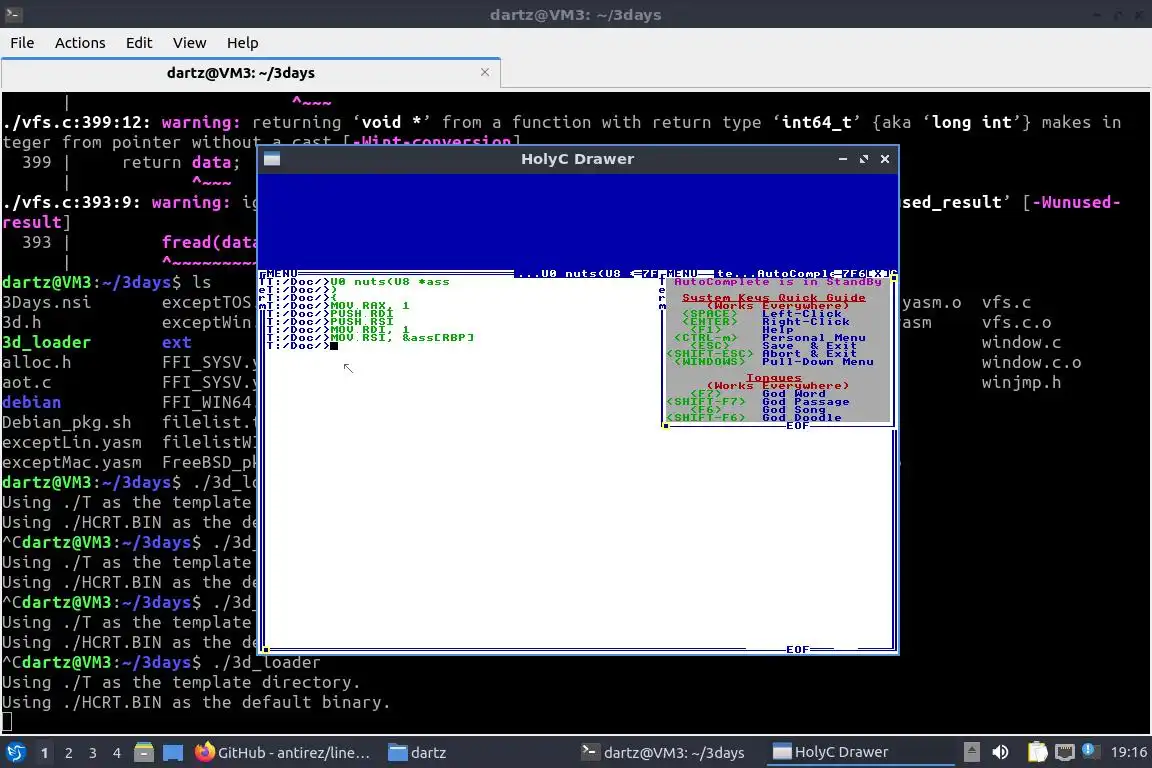Close the HolyC Drawer window
This screenshot has height=768, width=1152.
[885, 159]
